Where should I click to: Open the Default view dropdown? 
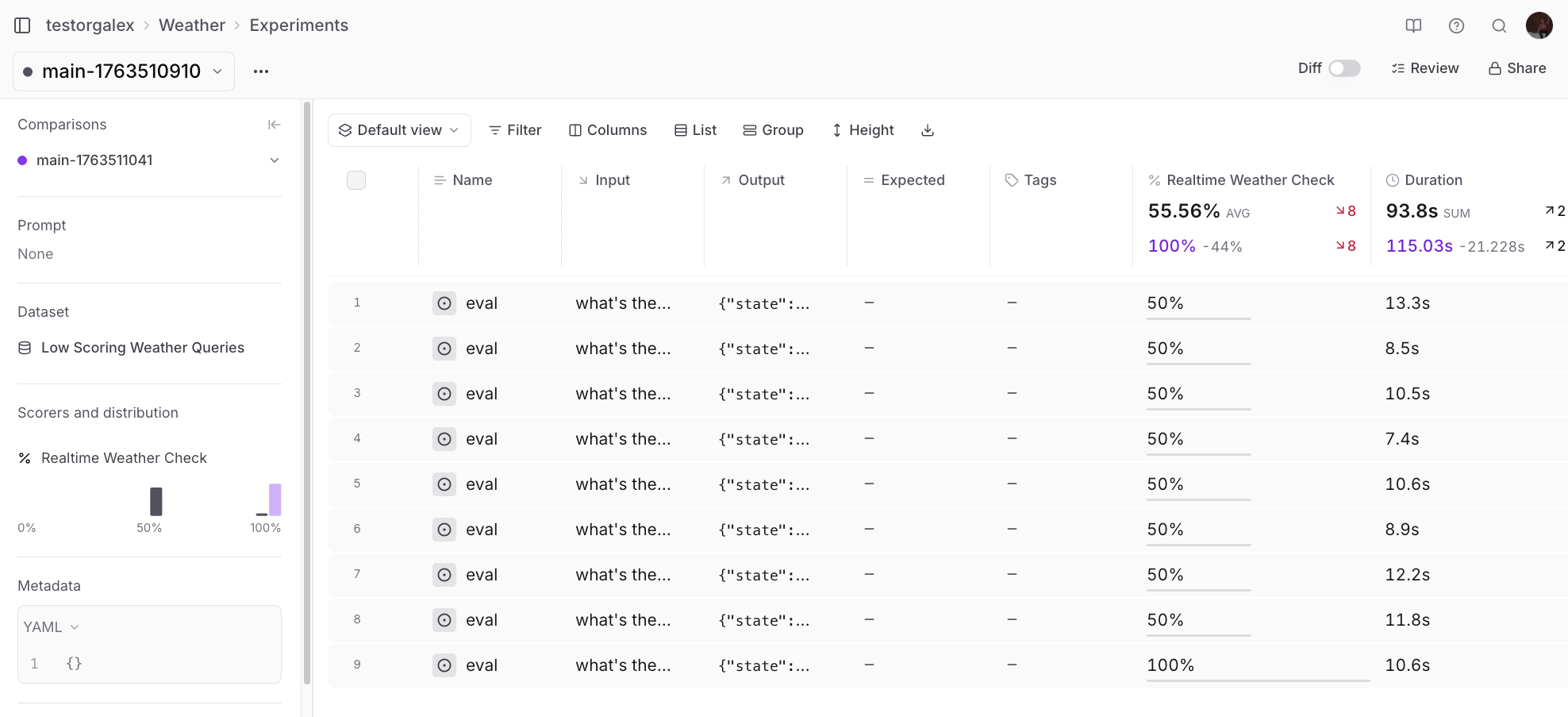[x=399, y=130]
